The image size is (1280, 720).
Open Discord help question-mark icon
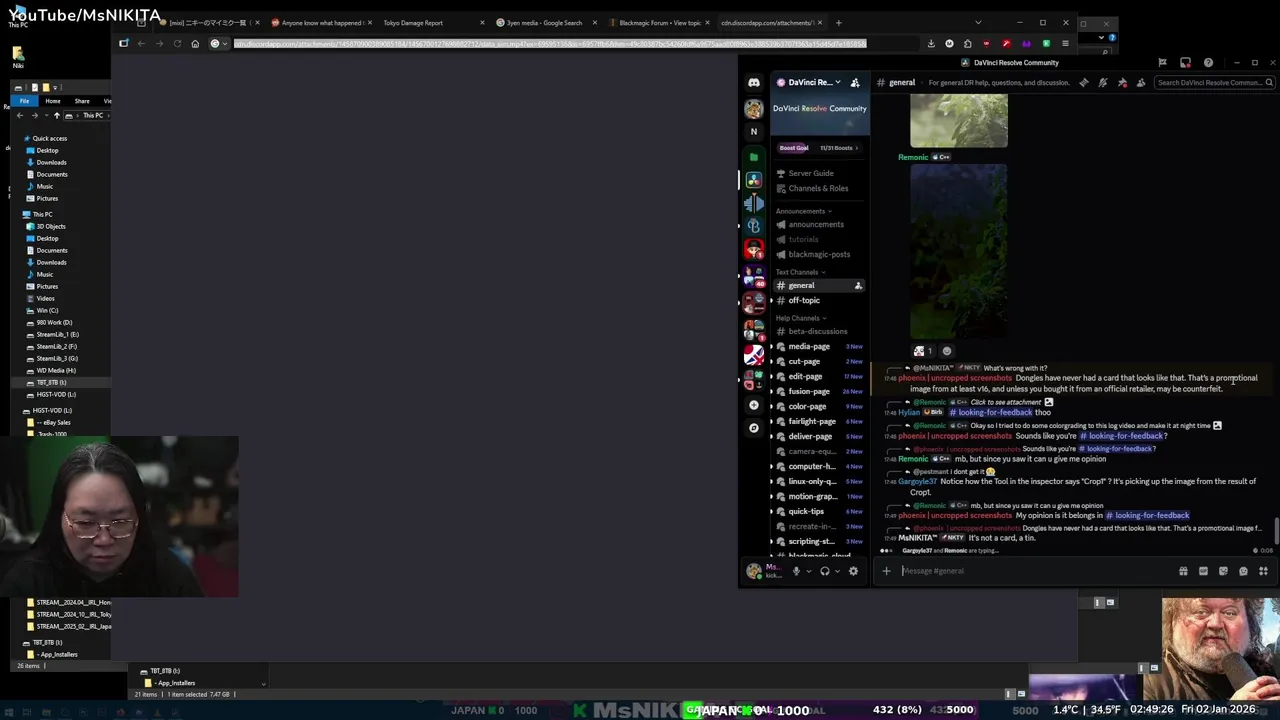[x=1208, y=63]
